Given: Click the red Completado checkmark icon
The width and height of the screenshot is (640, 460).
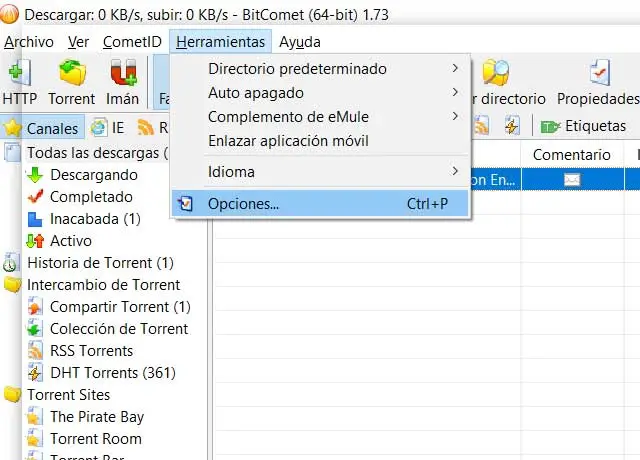Looking at the screenshot, I should (x=36, y=197).
